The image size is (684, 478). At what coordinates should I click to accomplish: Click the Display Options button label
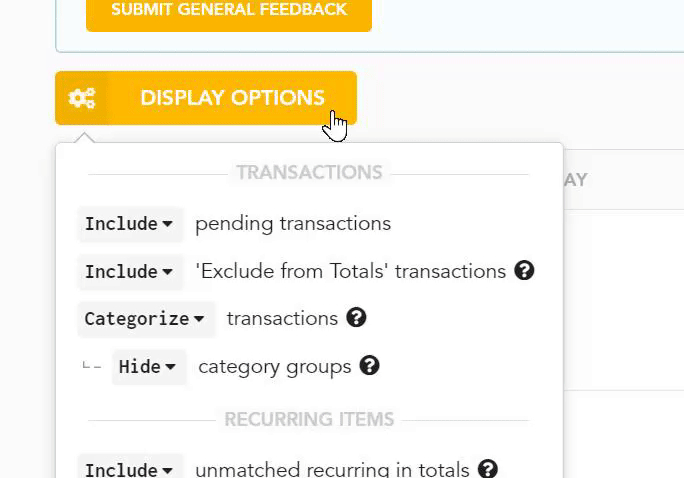click(x=232, y=98)
